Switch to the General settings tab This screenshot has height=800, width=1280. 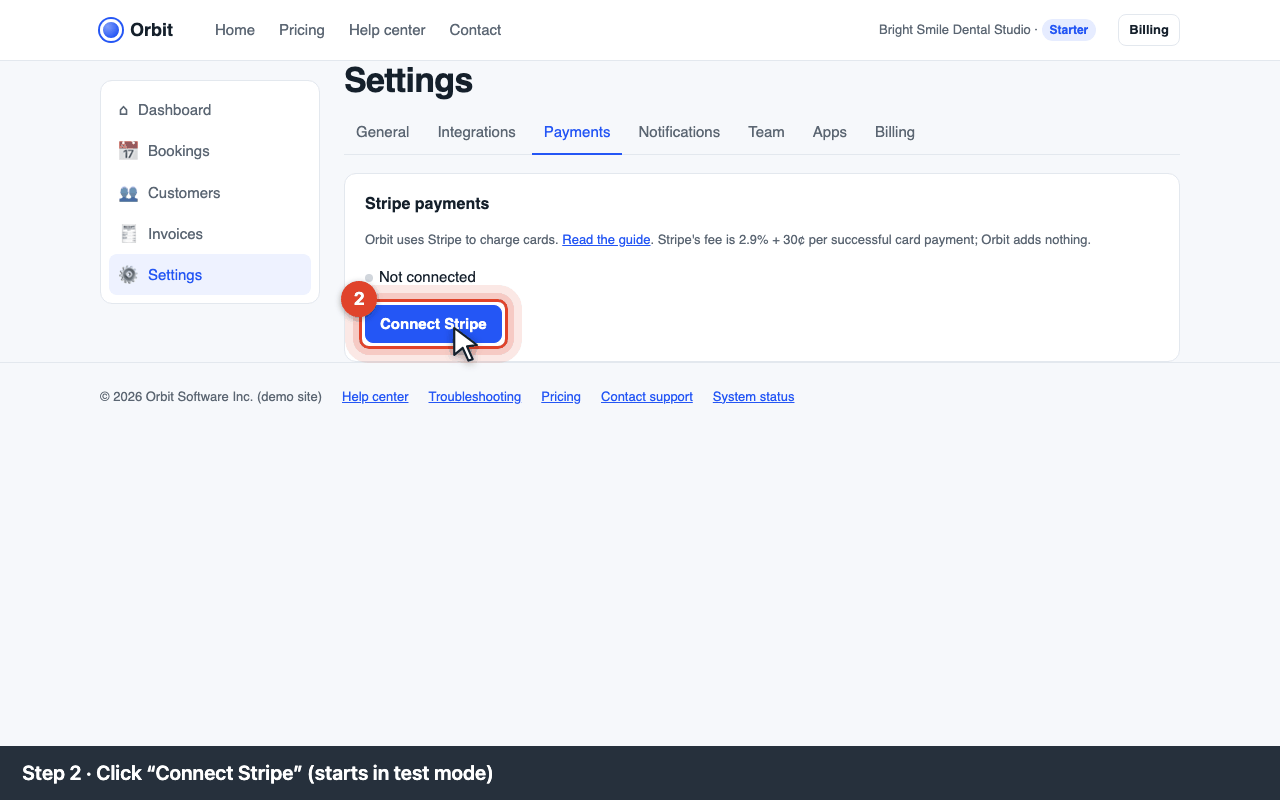(383, 132)
